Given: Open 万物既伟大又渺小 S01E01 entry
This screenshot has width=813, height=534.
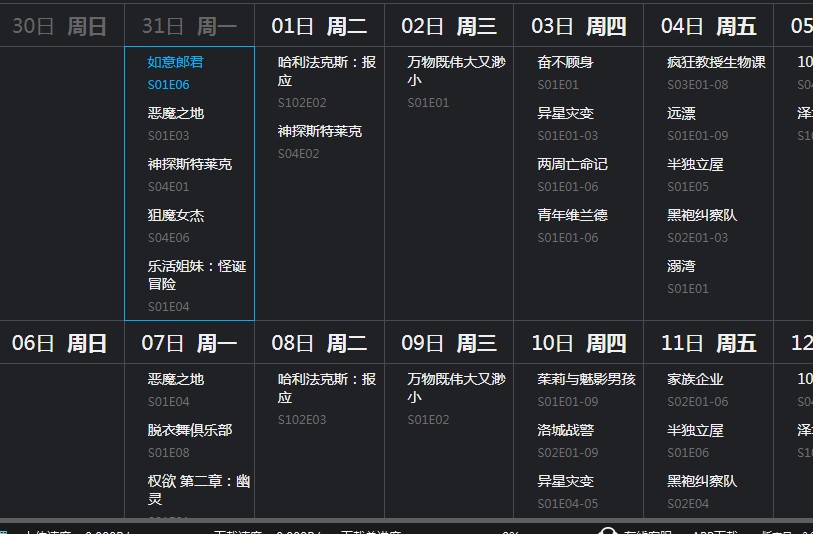Looking at the screenshot, I should [x=456, y=71].
